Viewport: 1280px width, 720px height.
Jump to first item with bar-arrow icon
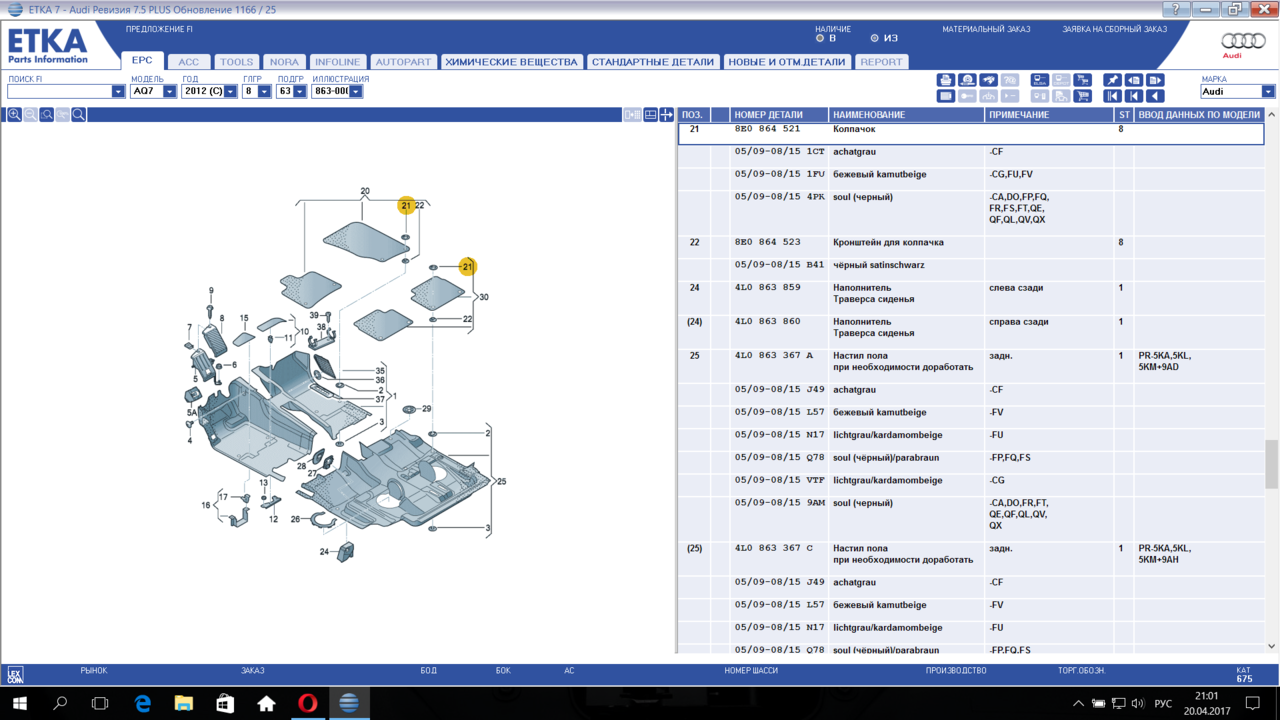pos(1112,96)
